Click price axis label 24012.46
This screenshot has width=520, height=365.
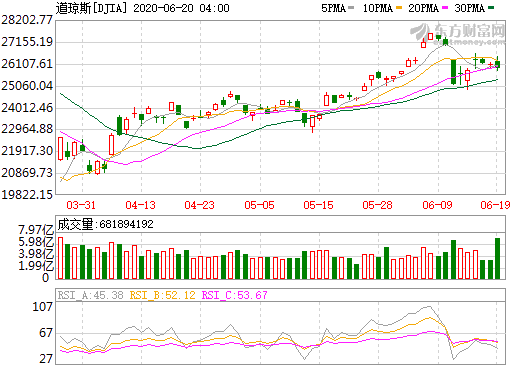(x=27, y=108)
